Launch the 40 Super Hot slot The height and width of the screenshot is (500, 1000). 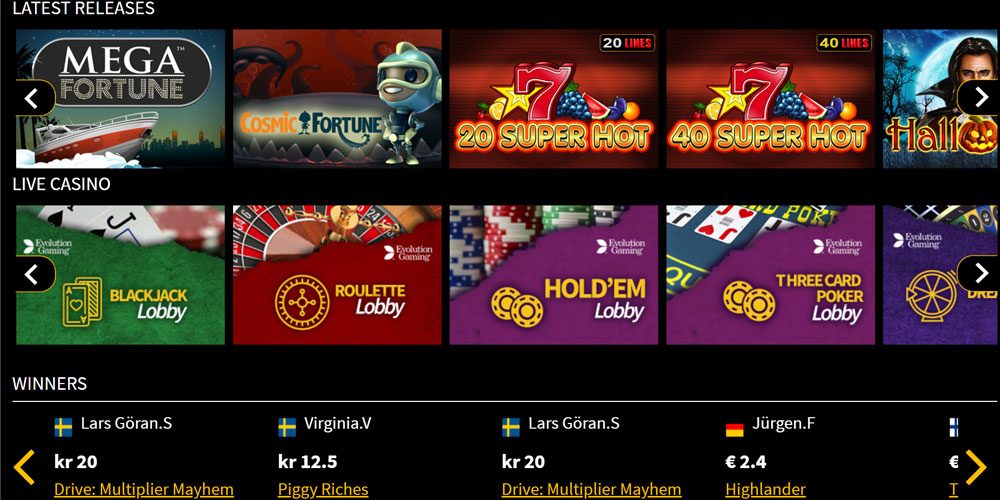(770, 99)
